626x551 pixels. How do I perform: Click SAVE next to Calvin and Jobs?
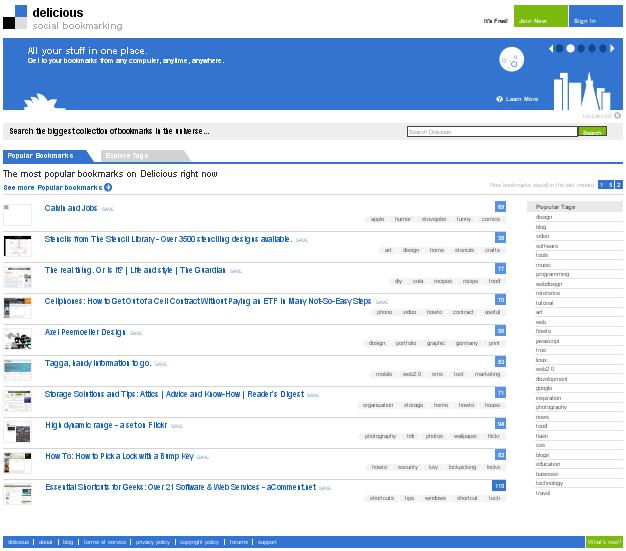[x=108, y=209]
